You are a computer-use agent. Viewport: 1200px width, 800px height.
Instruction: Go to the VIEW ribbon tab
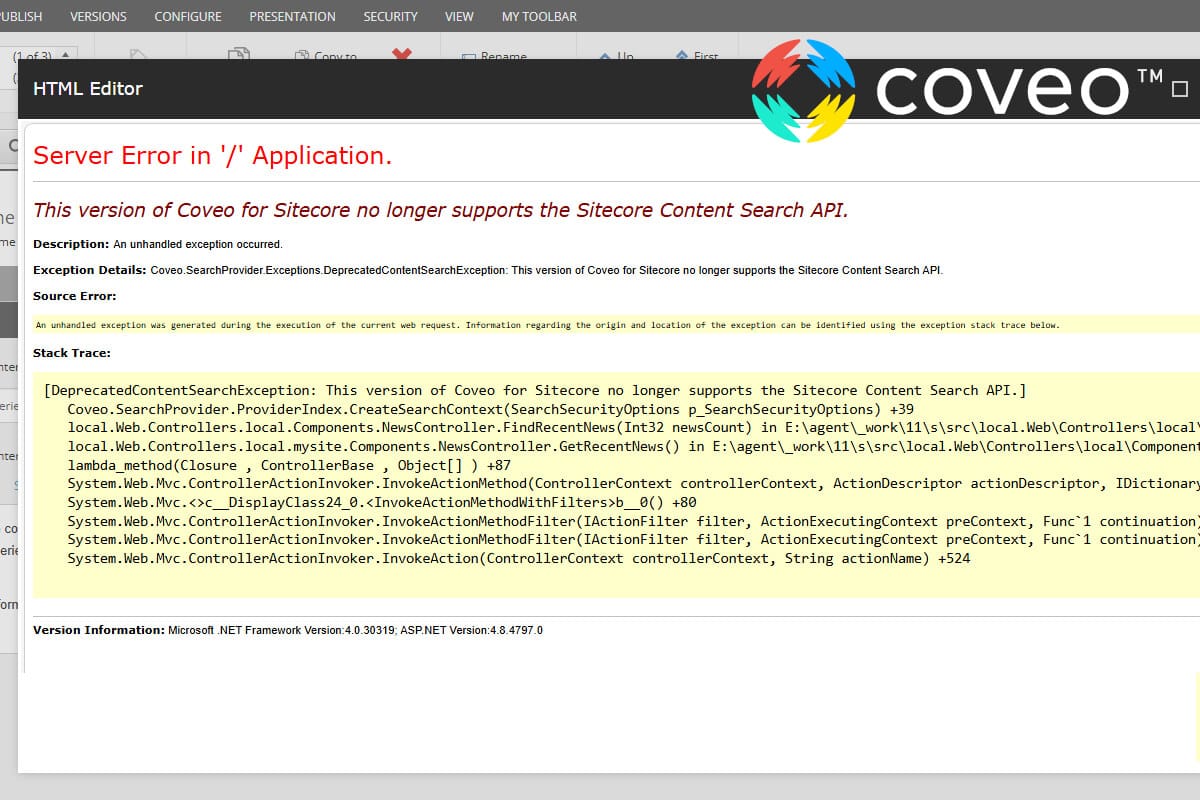[x=459, y=16]
